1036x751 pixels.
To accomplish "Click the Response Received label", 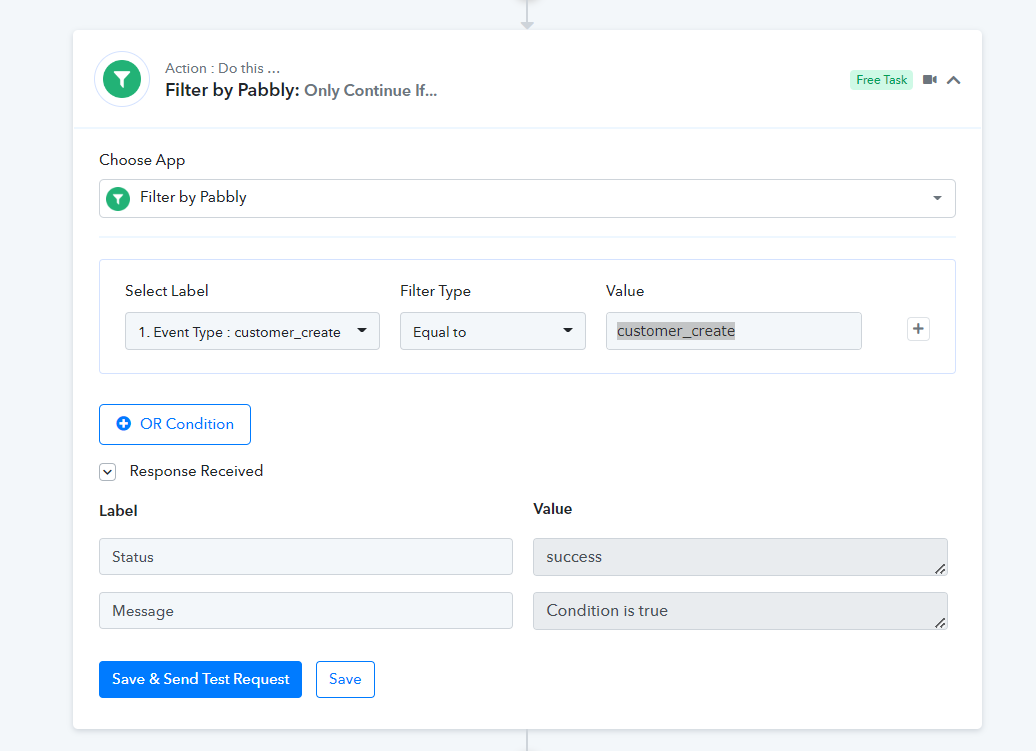I will [196, 471].
